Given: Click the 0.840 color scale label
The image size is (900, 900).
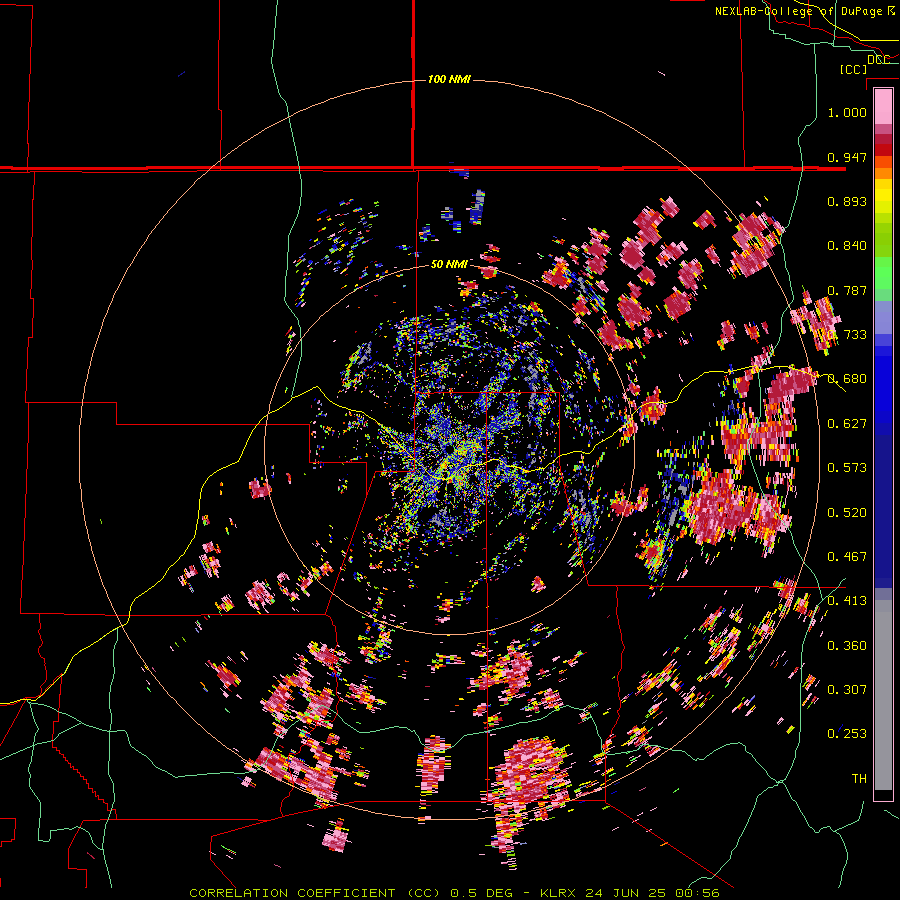Looking at the screenshot, I should (x=847, y=246).
